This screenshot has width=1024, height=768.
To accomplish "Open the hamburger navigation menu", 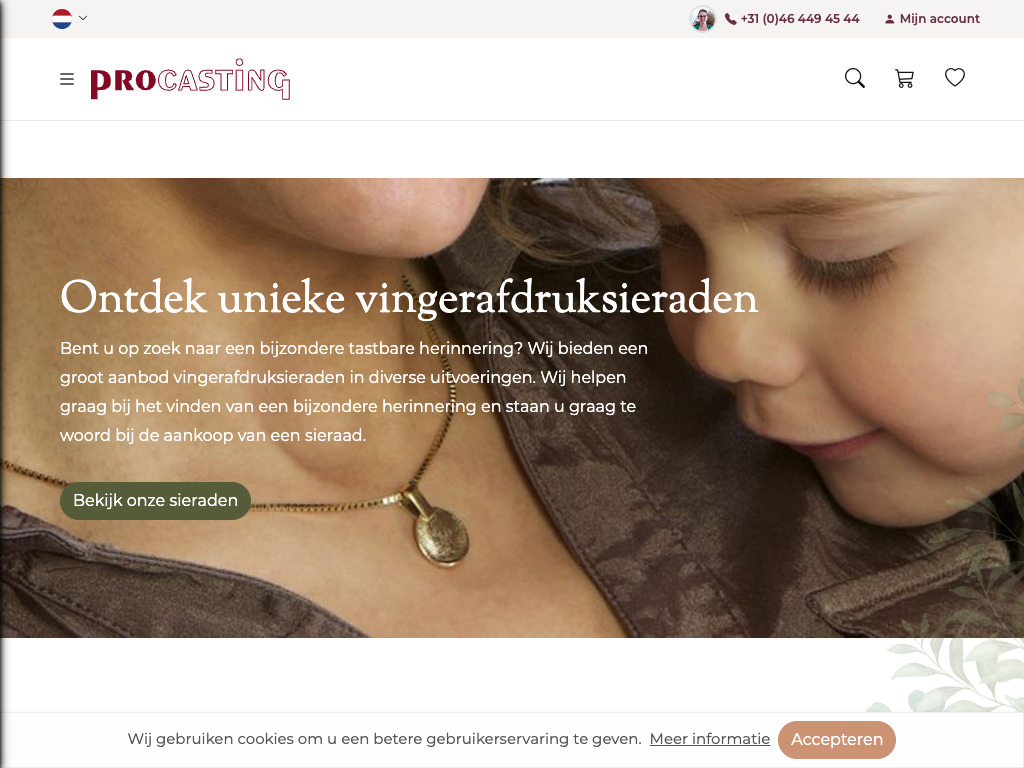I will pos(67,79).
